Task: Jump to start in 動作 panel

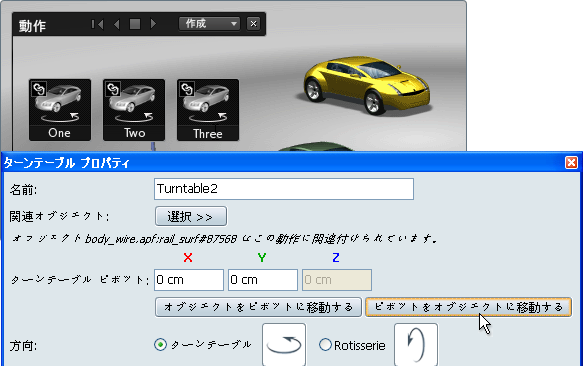Action: pos(97,24)
